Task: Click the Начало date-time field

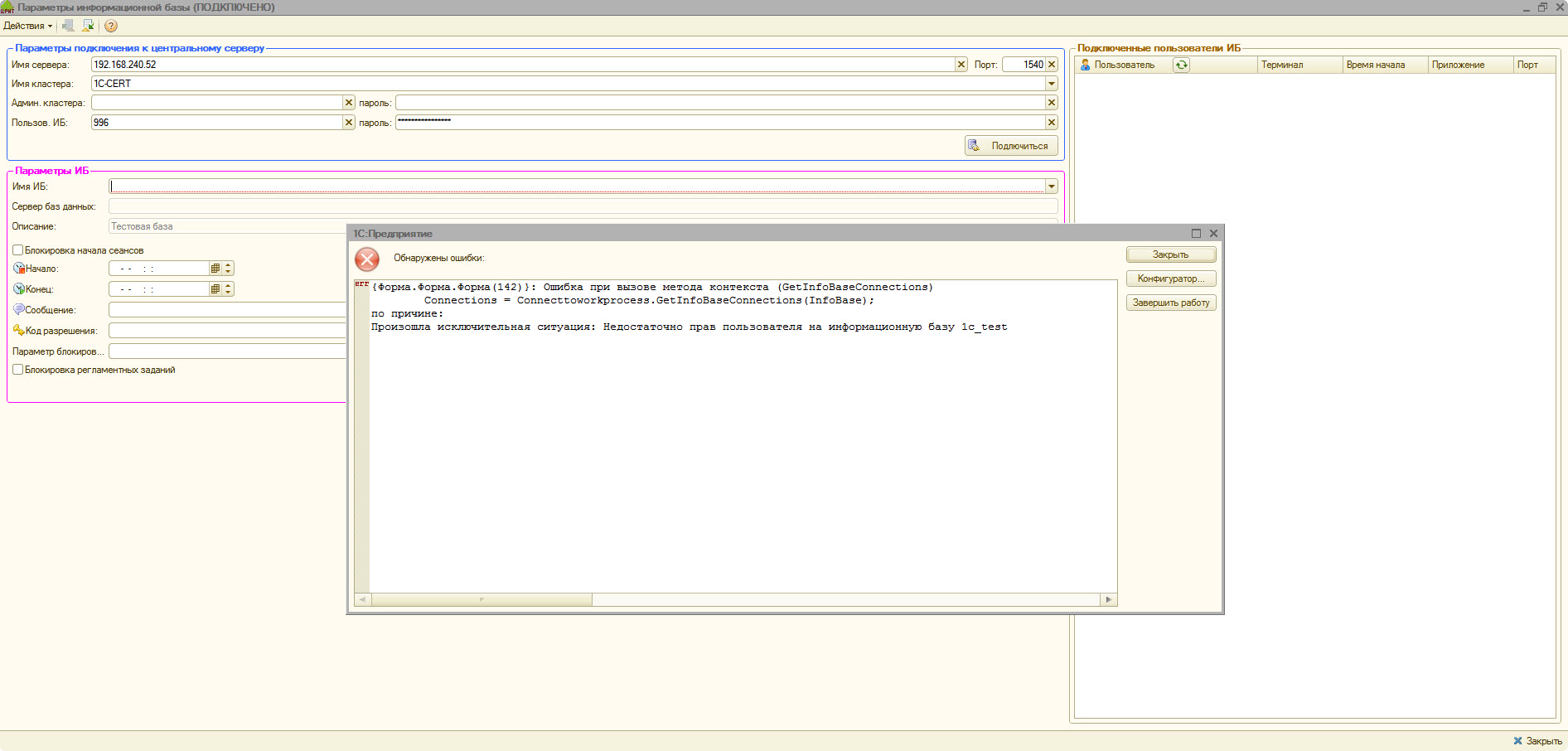Action: 159,269
